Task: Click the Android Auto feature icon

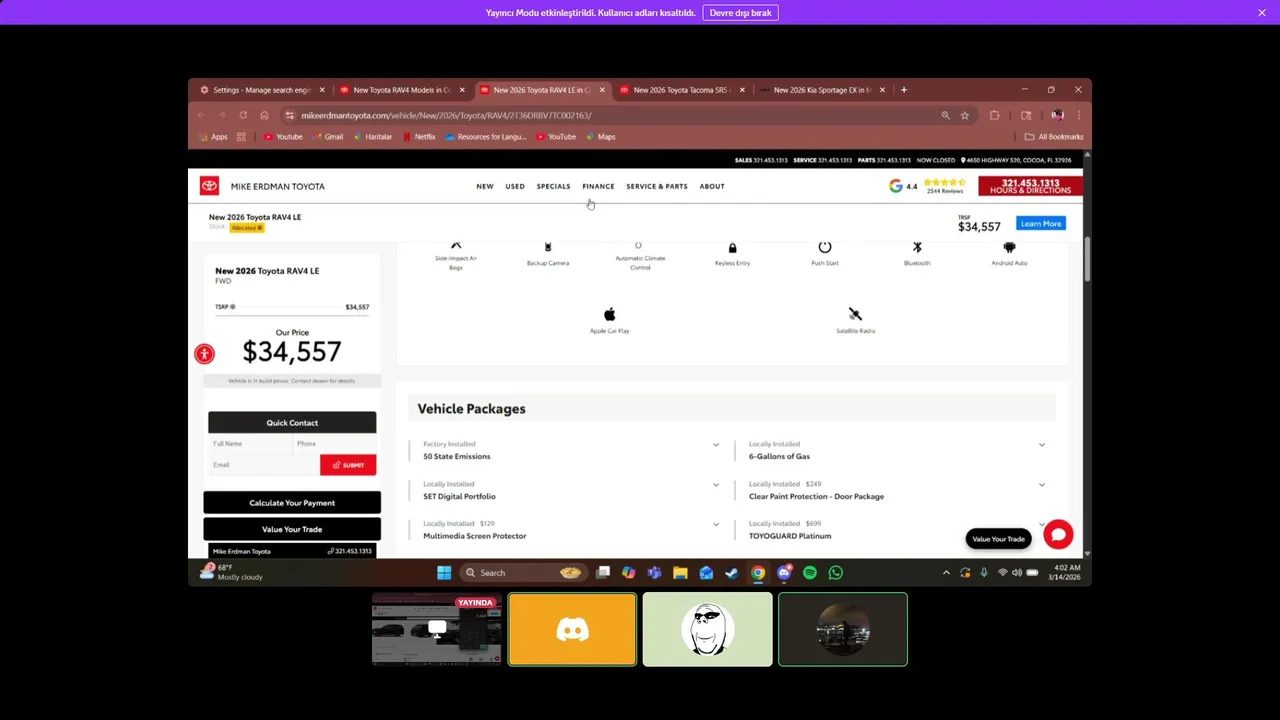Action: click(x=1009, y=247)
